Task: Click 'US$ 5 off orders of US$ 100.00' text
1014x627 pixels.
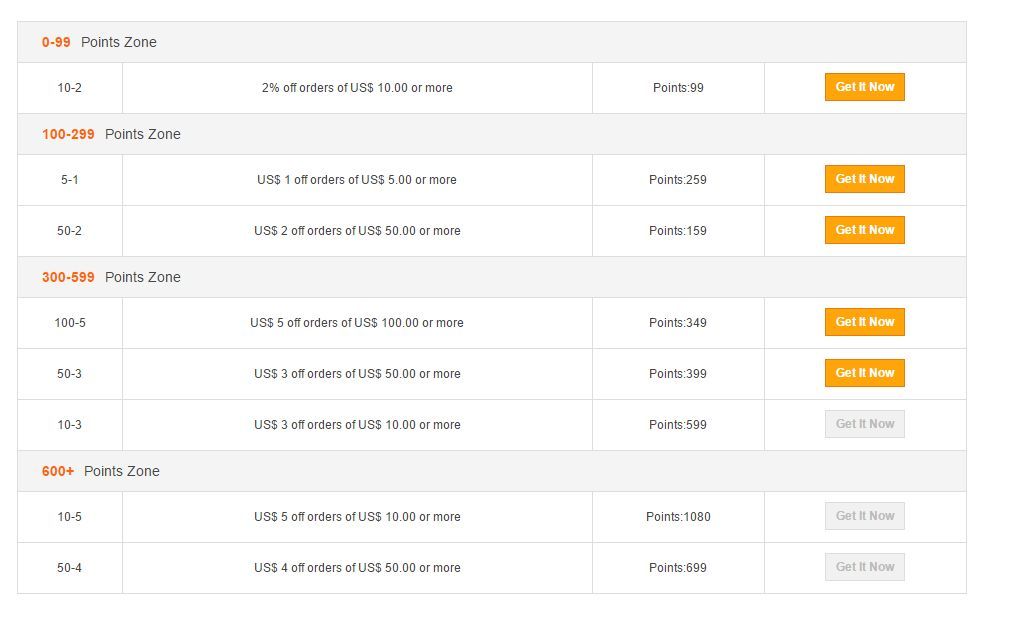Action: pos(357,323)
